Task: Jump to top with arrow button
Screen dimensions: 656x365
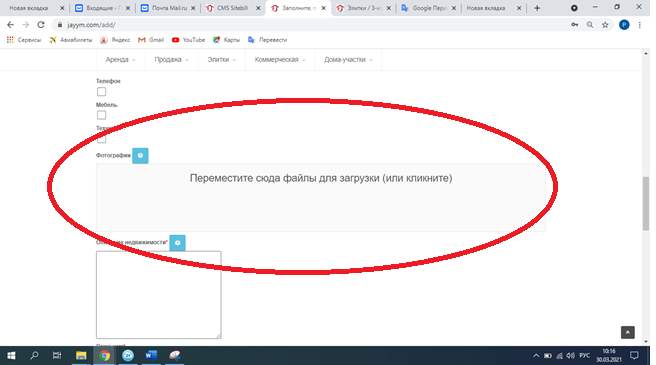Action: (628, 332)
